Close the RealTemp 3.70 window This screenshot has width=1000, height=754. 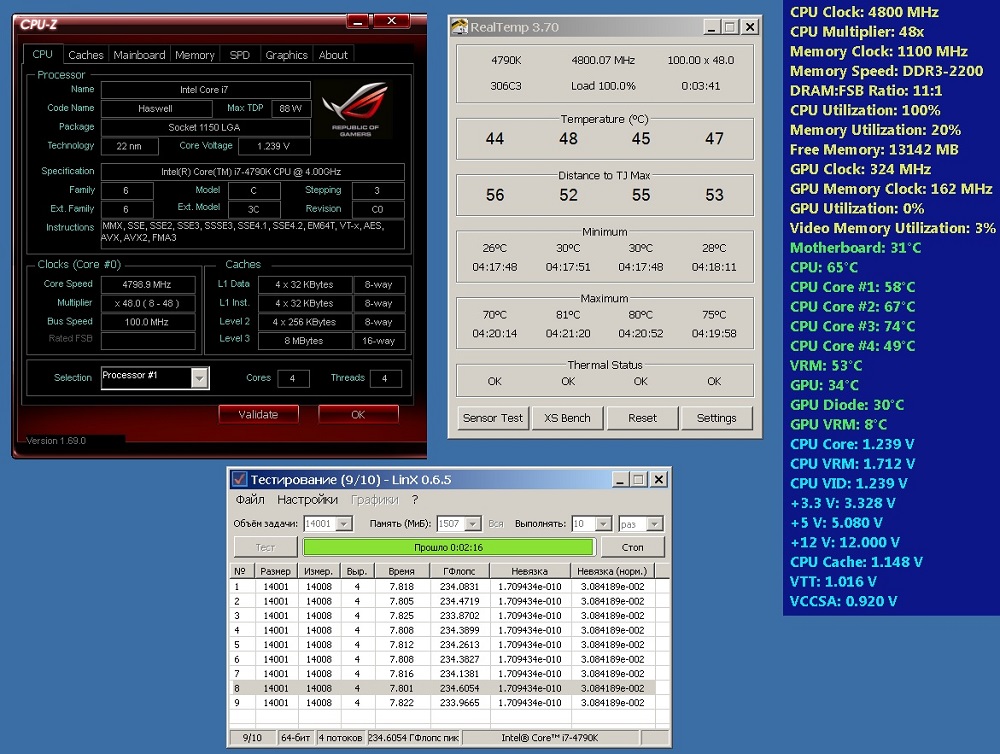[x=750, y=27]
